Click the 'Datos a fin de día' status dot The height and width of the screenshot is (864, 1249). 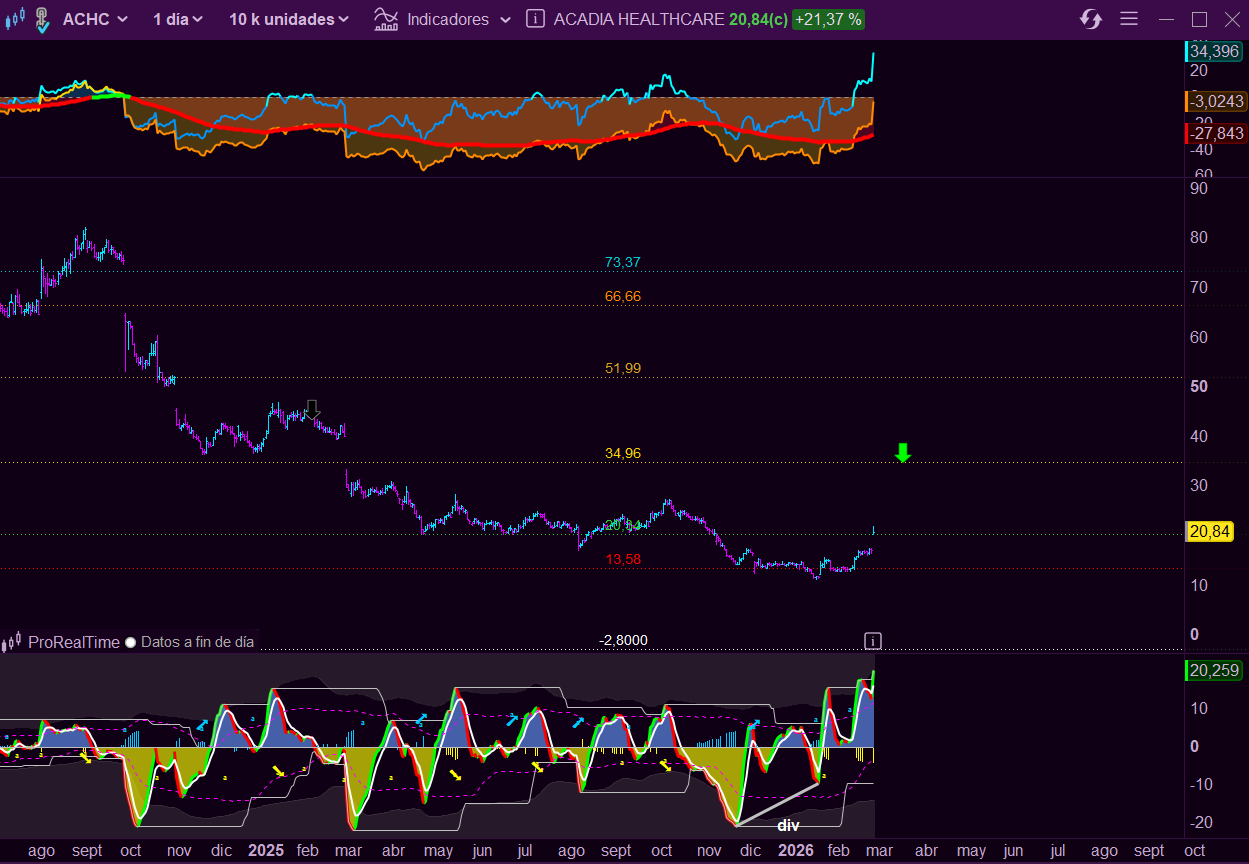[130, 643]
